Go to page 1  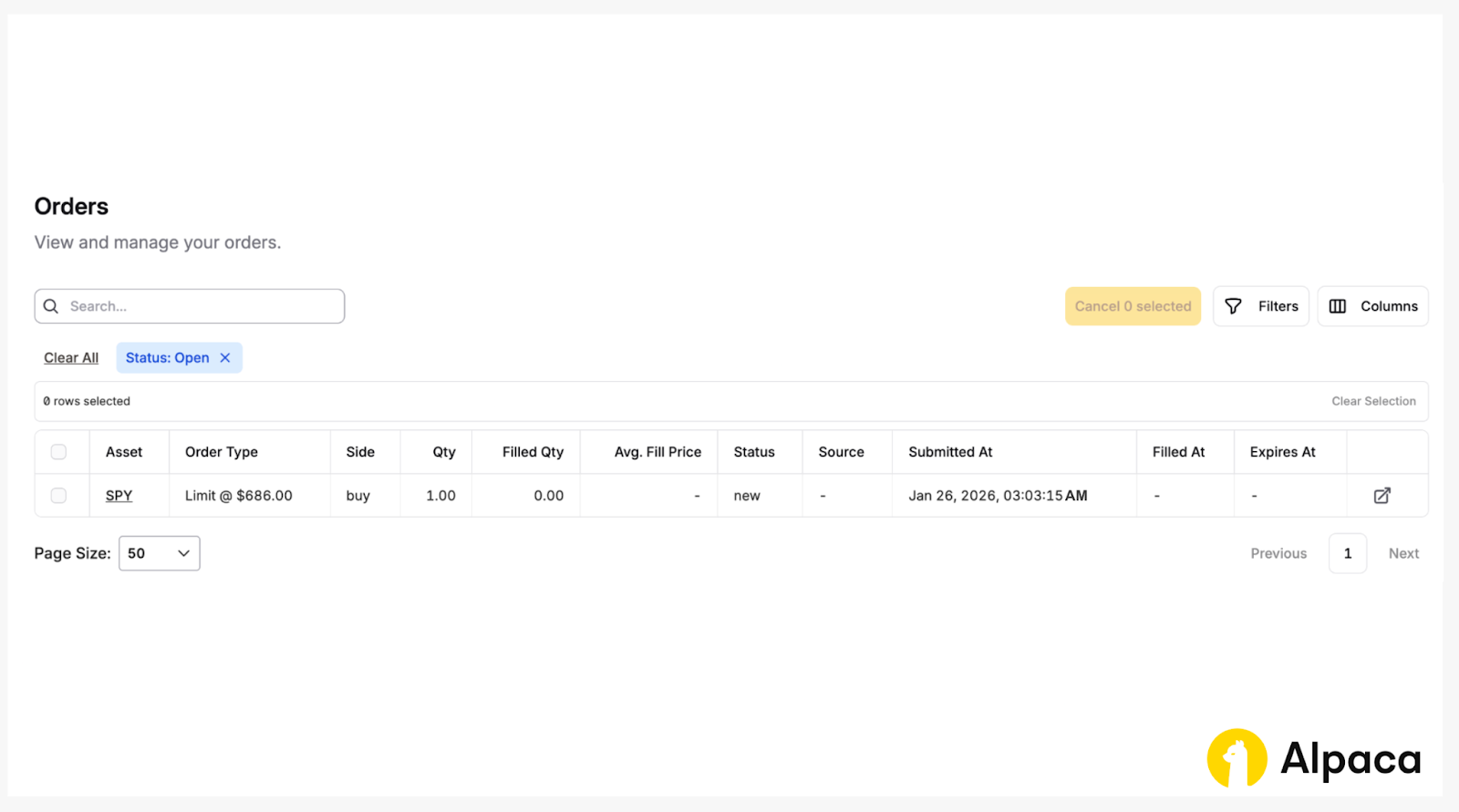[1347, 553]
